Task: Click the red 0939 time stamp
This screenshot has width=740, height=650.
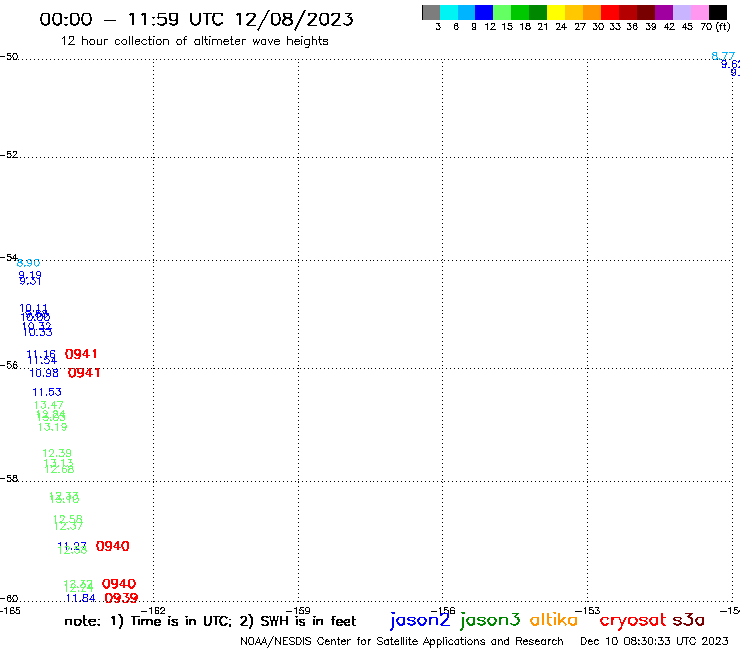Action: coord(121,598)
